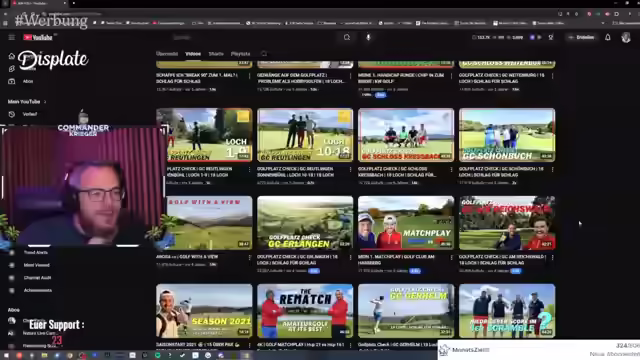Screen dimensions: 640x360
Task: Click the search magnifier button
Action: click(347, 38)
